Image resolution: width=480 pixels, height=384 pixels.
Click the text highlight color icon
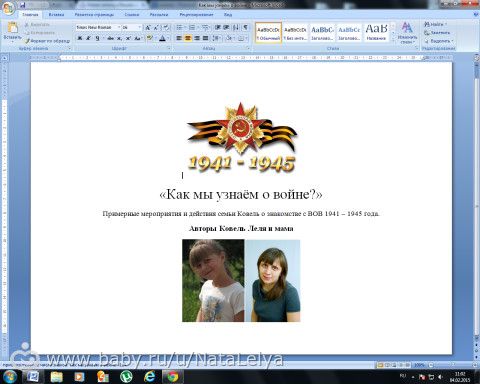click(149, 38)
